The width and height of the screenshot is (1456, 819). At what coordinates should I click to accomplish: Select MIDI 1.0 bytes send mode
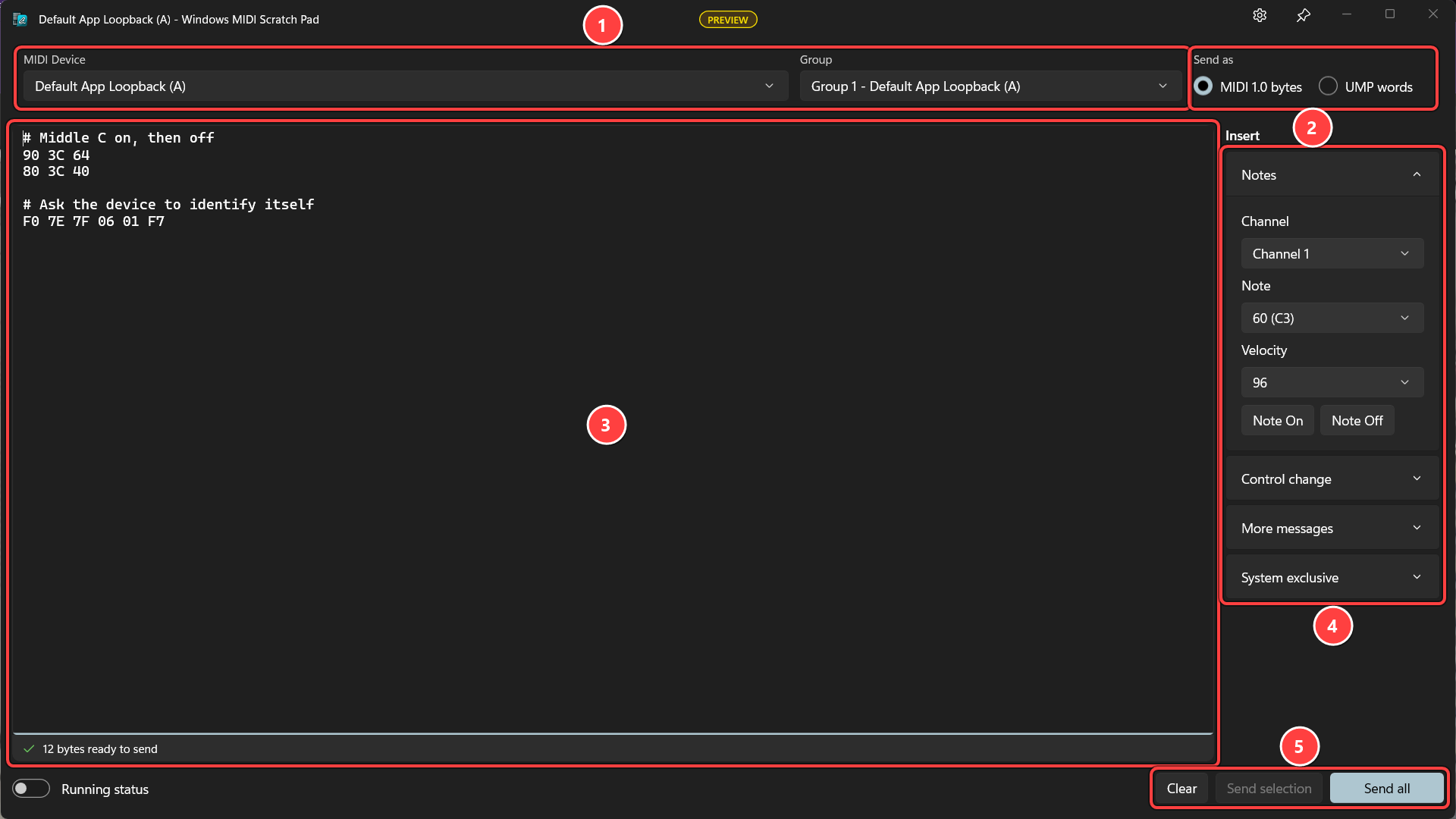(x=1247, y=86)
